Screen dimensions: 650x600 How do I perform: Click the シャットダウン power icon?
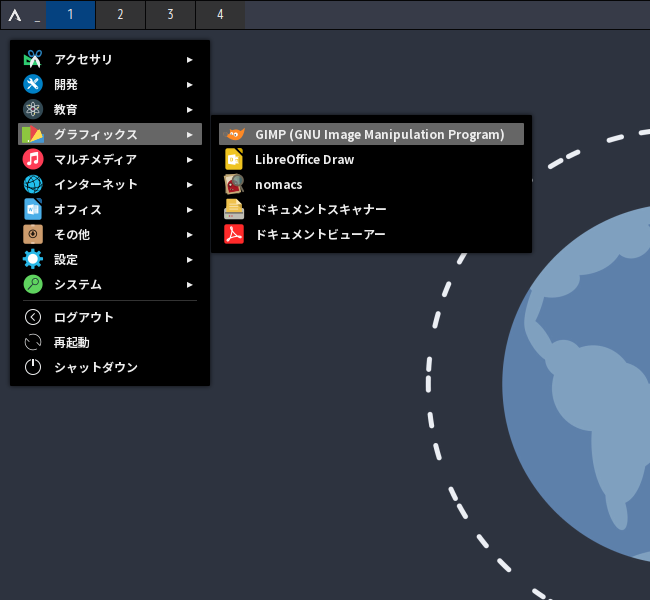point(33,367)
